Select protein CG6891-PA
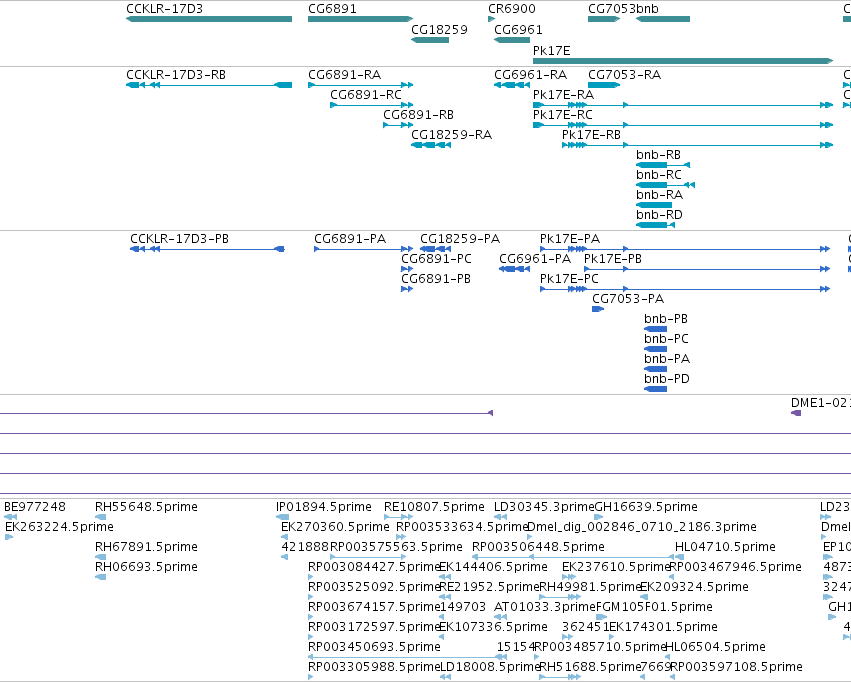 [x=364, y=249]
